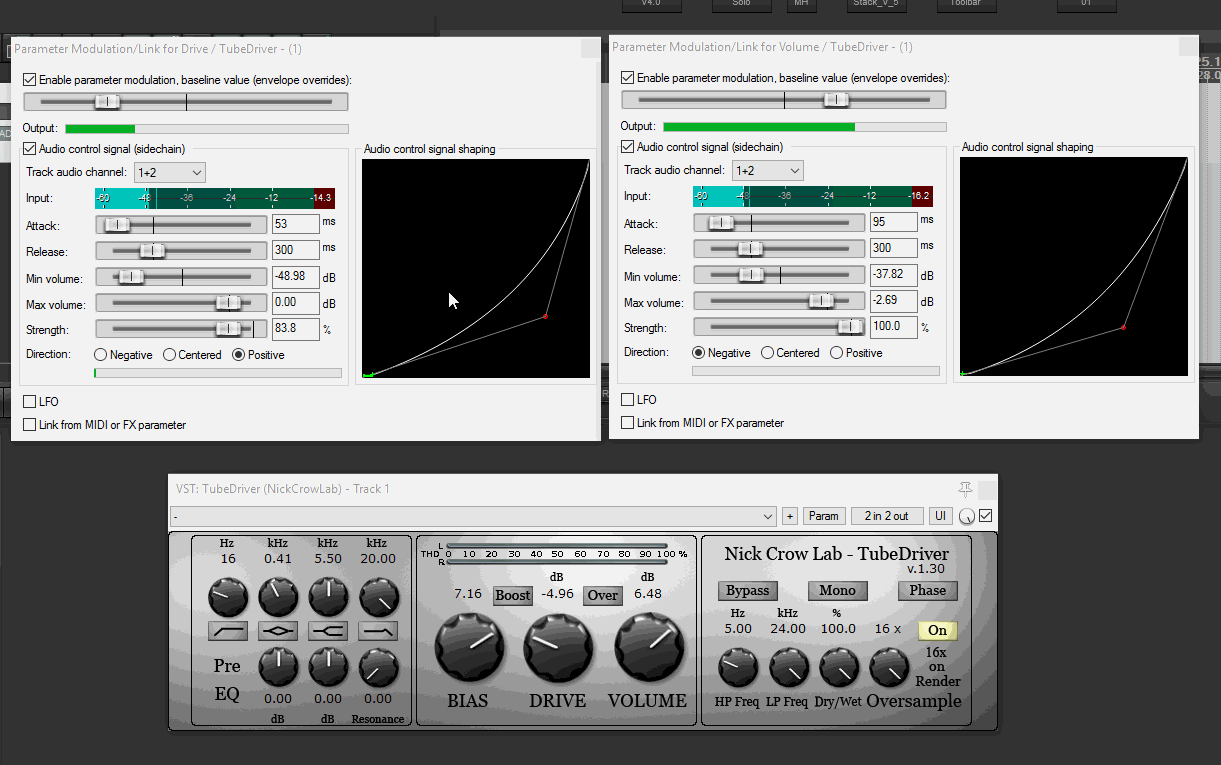This screenshot has width=1221, height=765.
Task: Disable parameter modulation in Drive window
Action: tap(30, 79)
